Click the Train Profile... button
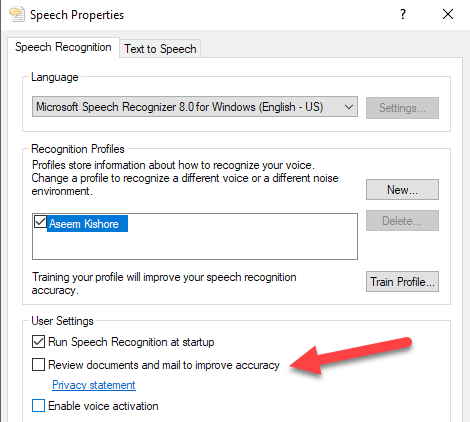Screen dimensions: 470x422 click(x=402, y=282)
